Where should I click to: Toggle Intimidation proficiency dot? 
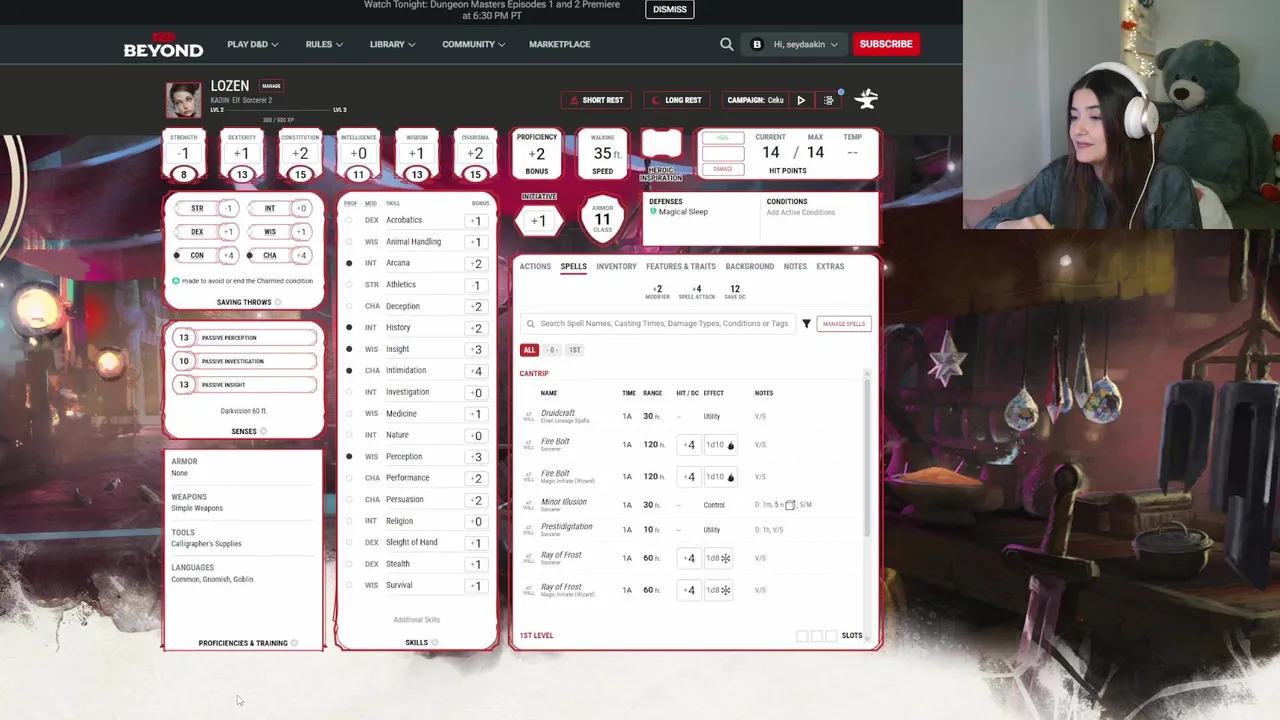[x=349, y=370]
